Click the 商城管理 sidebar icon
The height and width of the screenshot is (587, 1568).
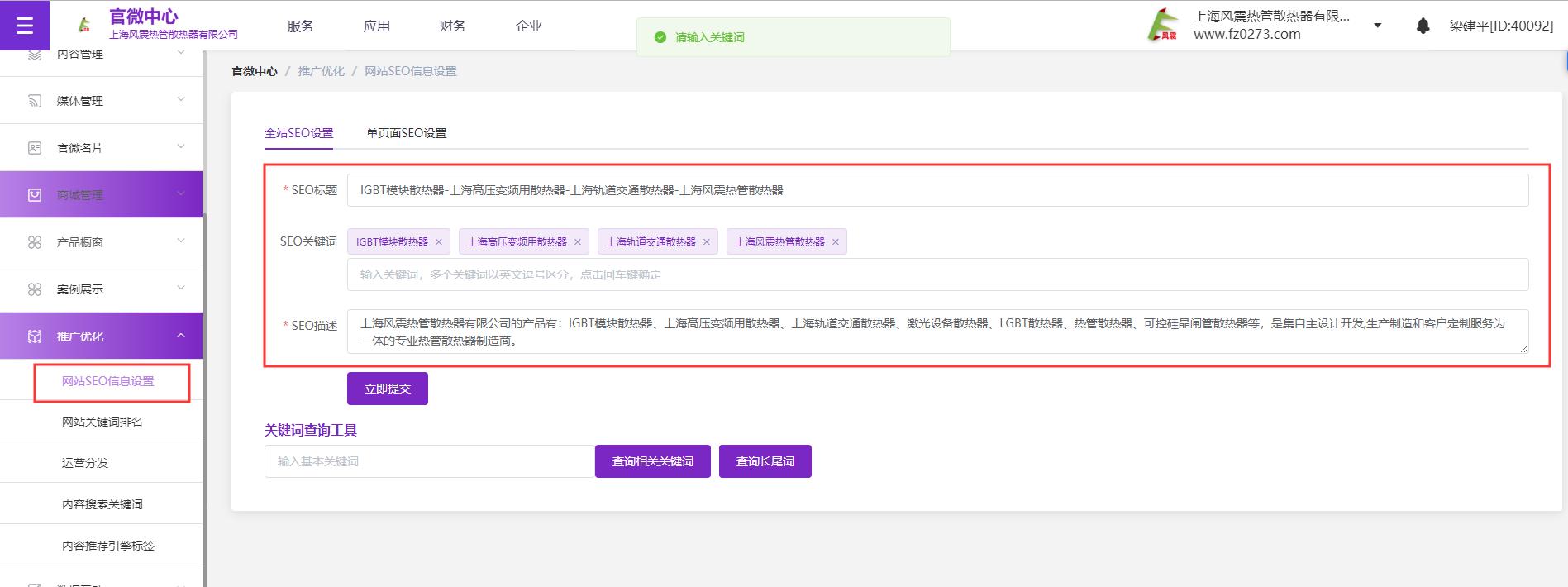[35, 195]
